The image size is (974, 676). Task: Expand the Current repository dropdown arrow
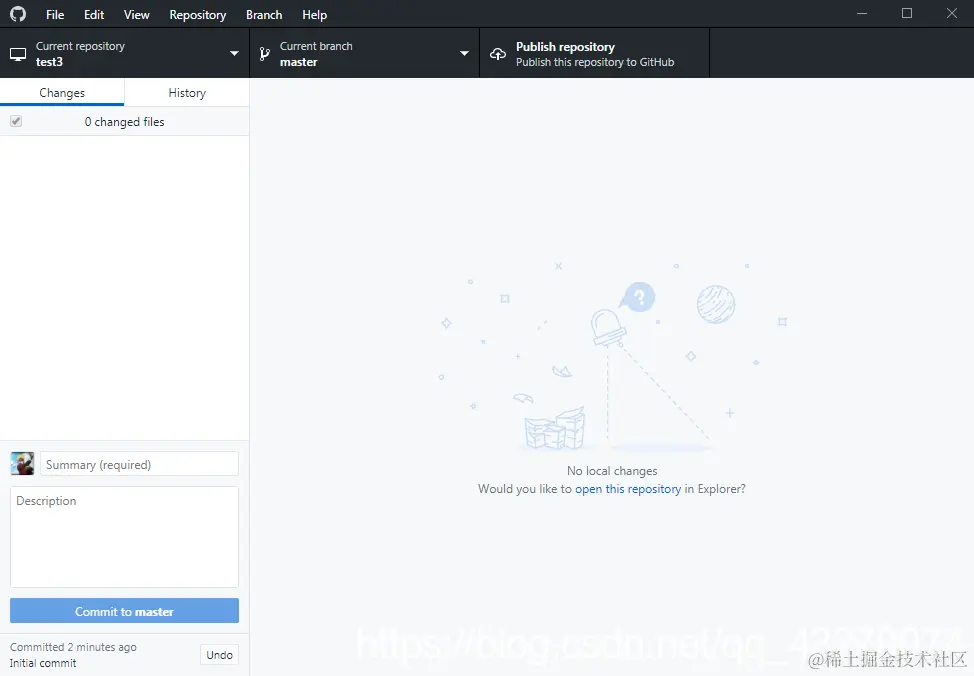[x=234, y=53]
